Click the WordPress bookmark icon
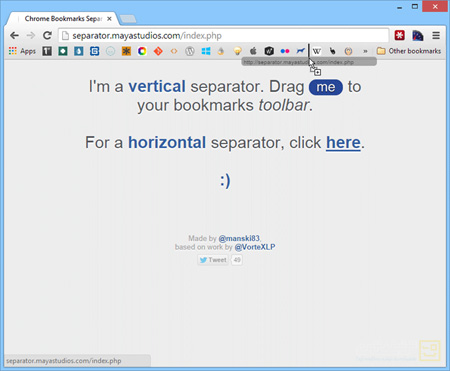This screenshot has width=450, height=371. (190, 51)
